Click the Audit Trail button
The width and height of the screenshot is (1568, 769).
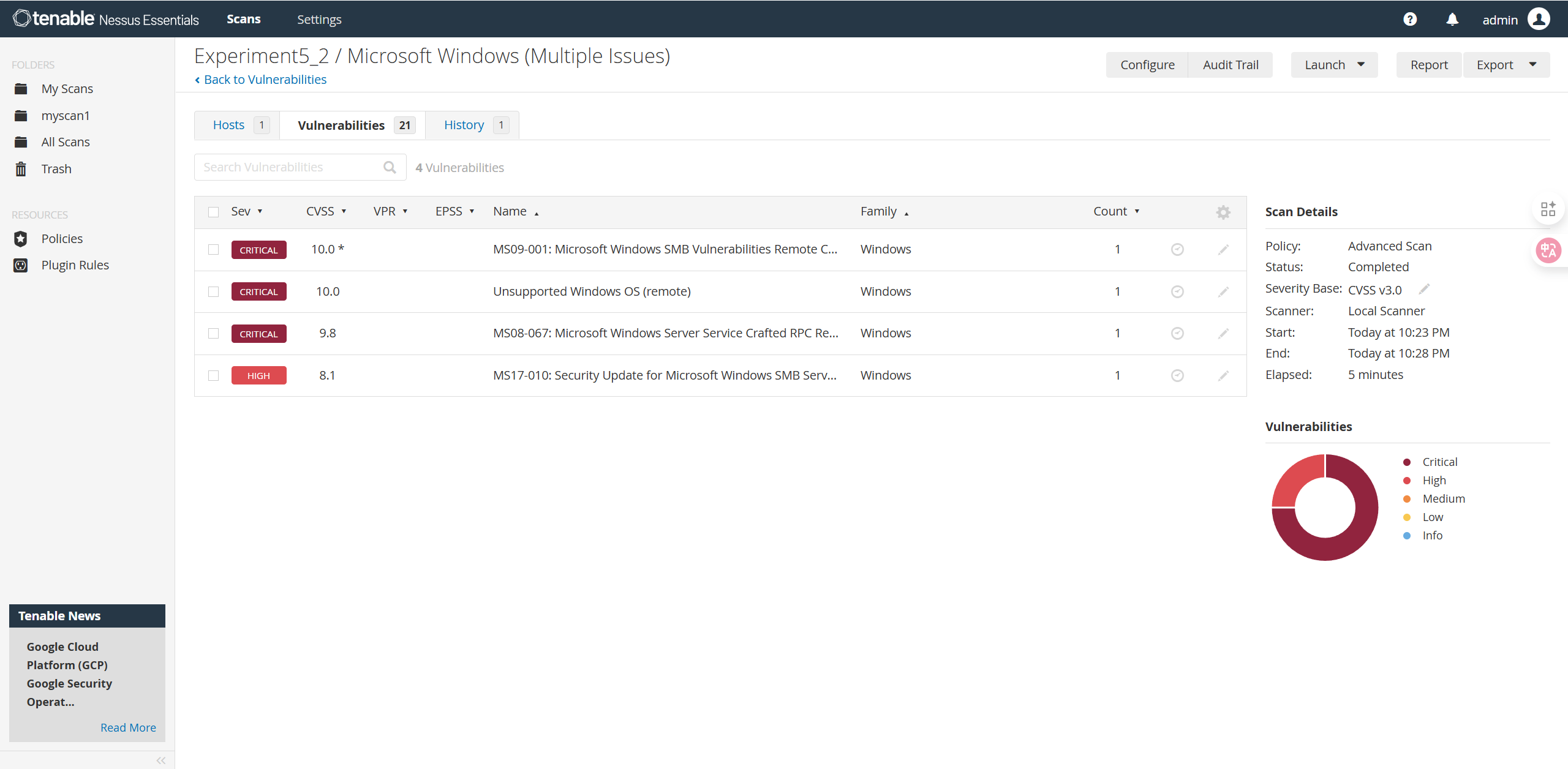point(1230,65)
